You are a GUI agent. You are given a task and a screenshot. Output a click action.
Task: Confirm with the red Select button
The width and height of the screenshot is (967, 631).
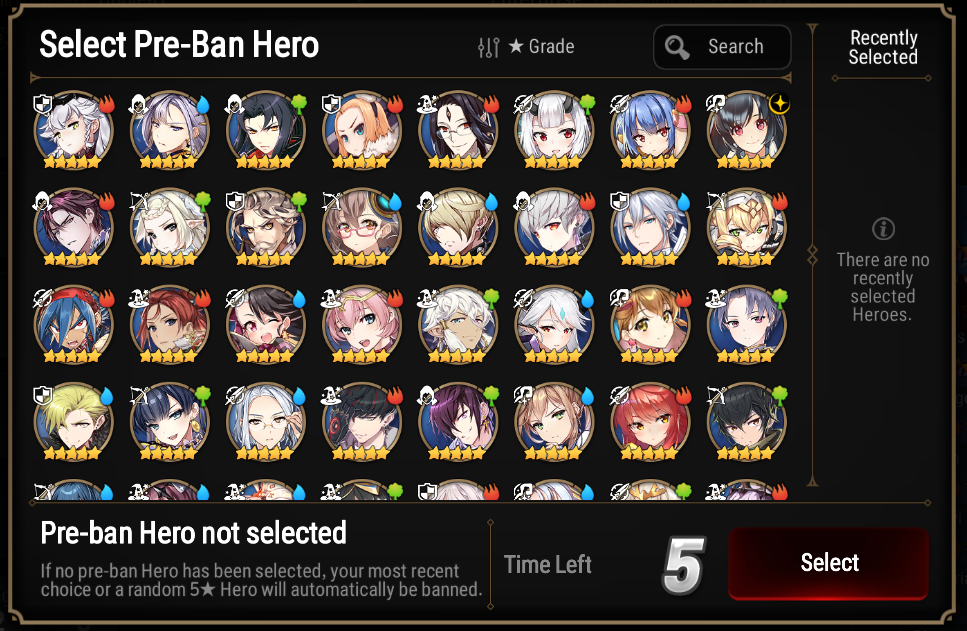[x=828, y=563]
